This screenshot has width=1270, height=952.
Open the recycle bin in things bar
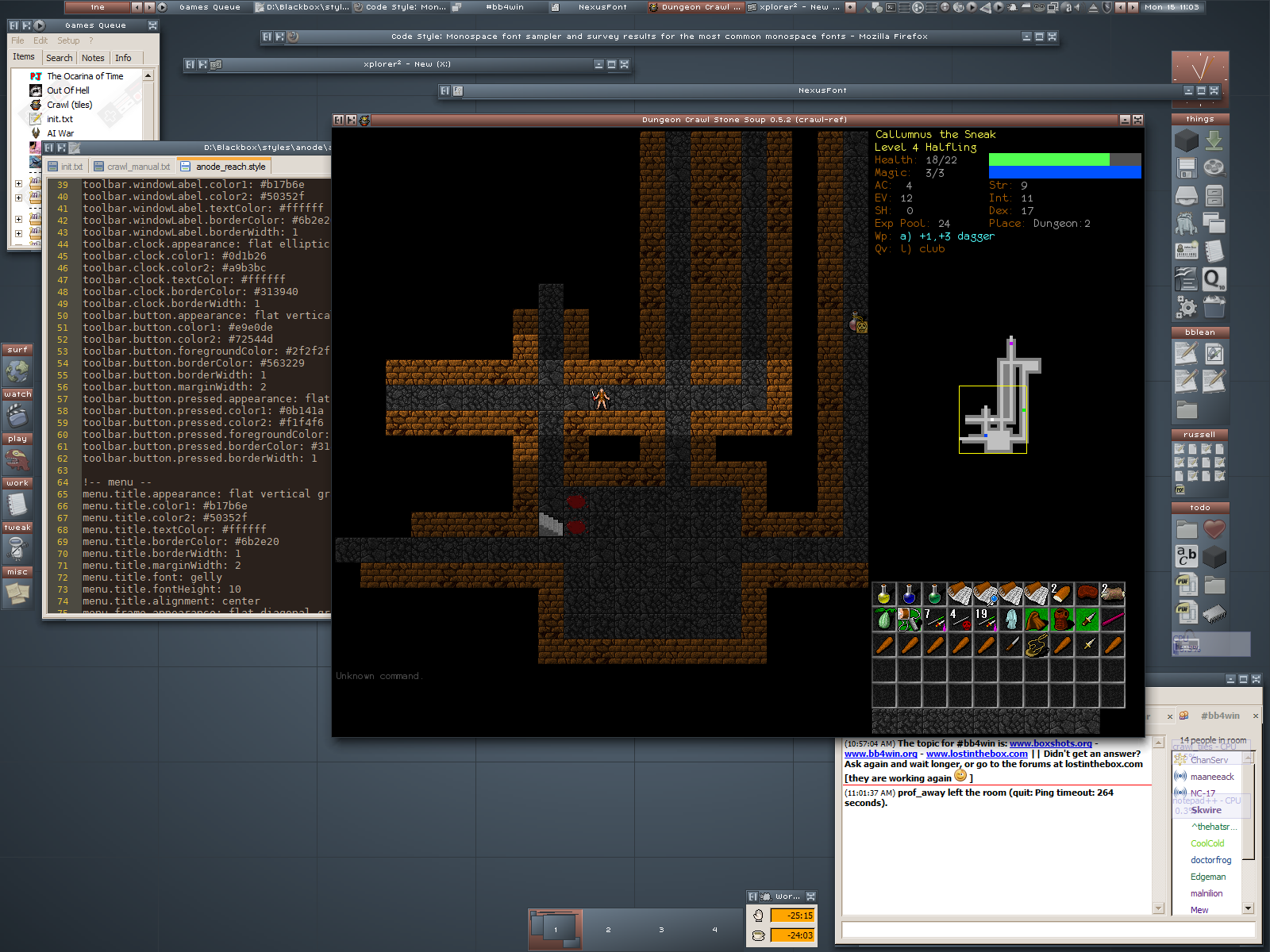[1214, 305]
